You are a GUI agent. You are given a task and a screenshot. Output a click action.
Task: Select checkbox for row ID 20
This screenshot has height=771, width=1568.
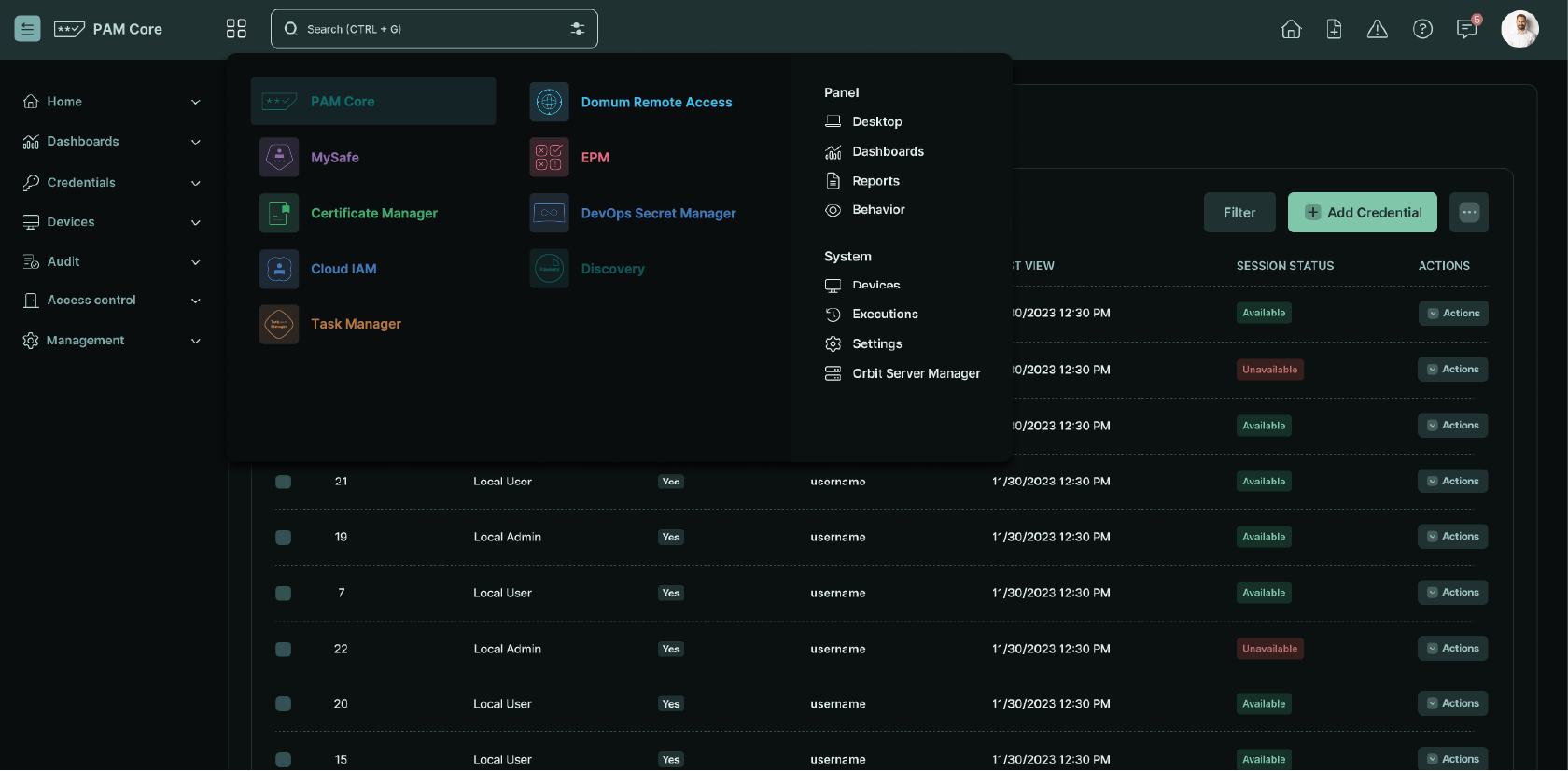pyautogui.click(x=283, y=704)
